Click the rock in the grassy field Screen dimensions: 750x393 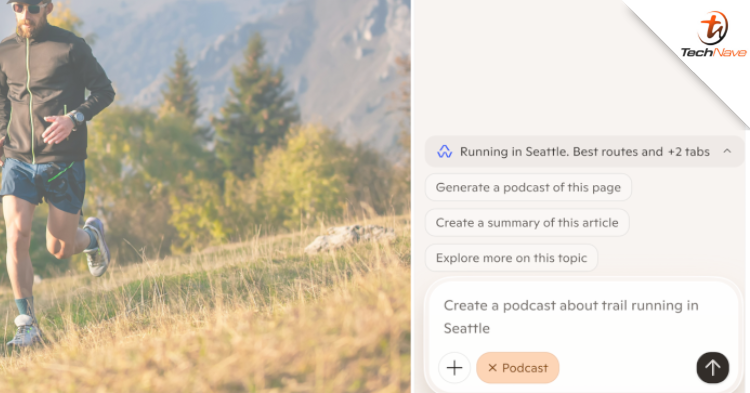pos(350,237)
